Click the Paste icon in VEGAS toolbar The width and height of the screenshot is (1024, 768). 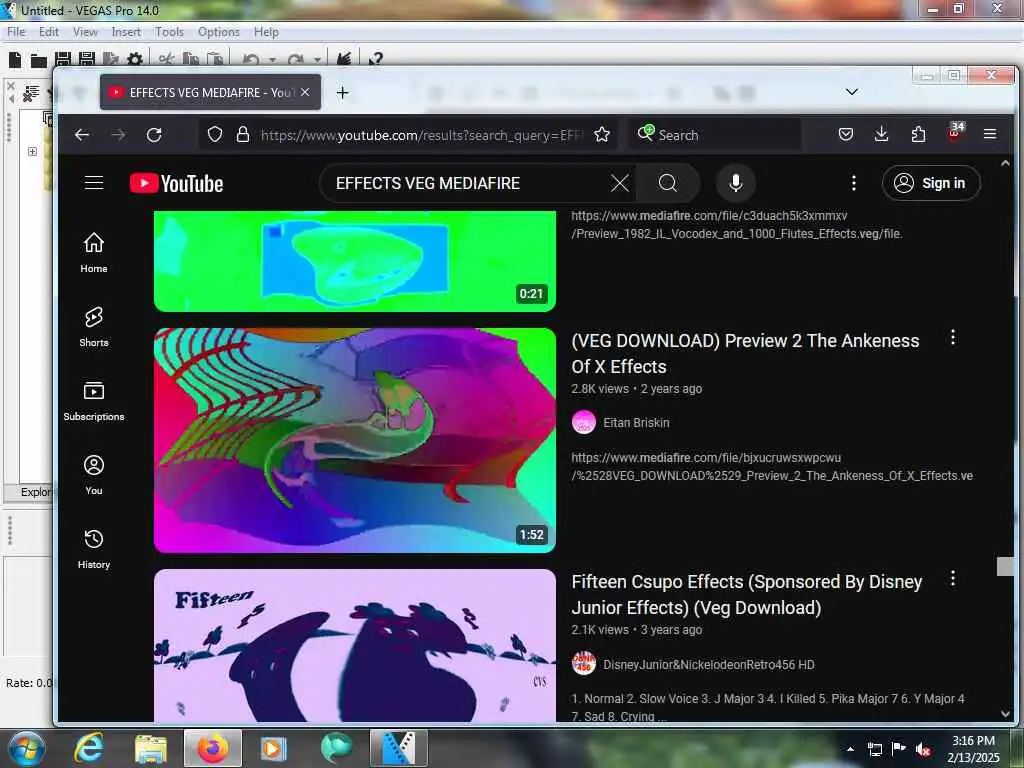tap(214, 60)
